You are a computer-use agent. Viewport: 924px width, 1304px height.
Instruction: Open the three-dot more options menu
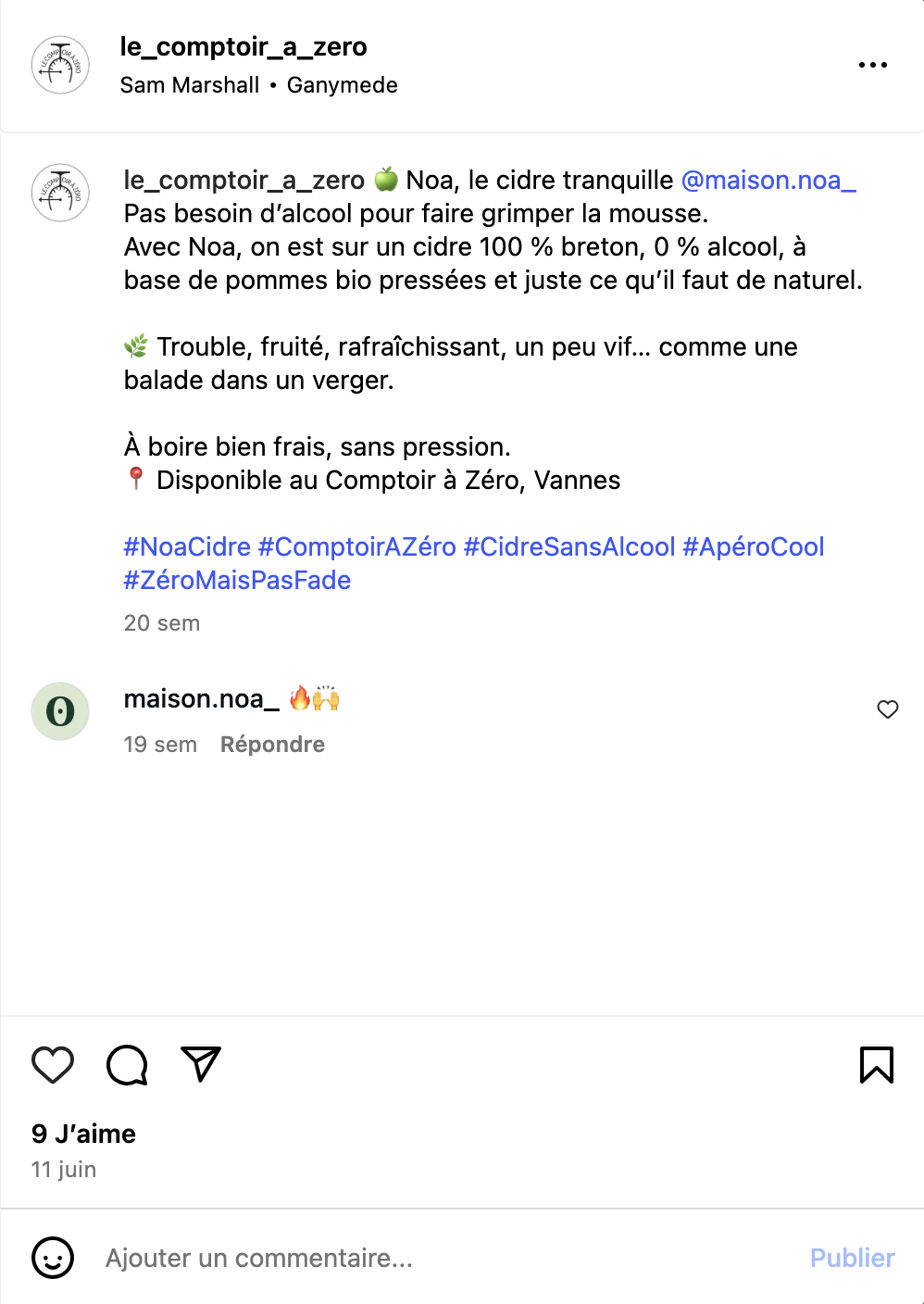click(x=872, y=65)
